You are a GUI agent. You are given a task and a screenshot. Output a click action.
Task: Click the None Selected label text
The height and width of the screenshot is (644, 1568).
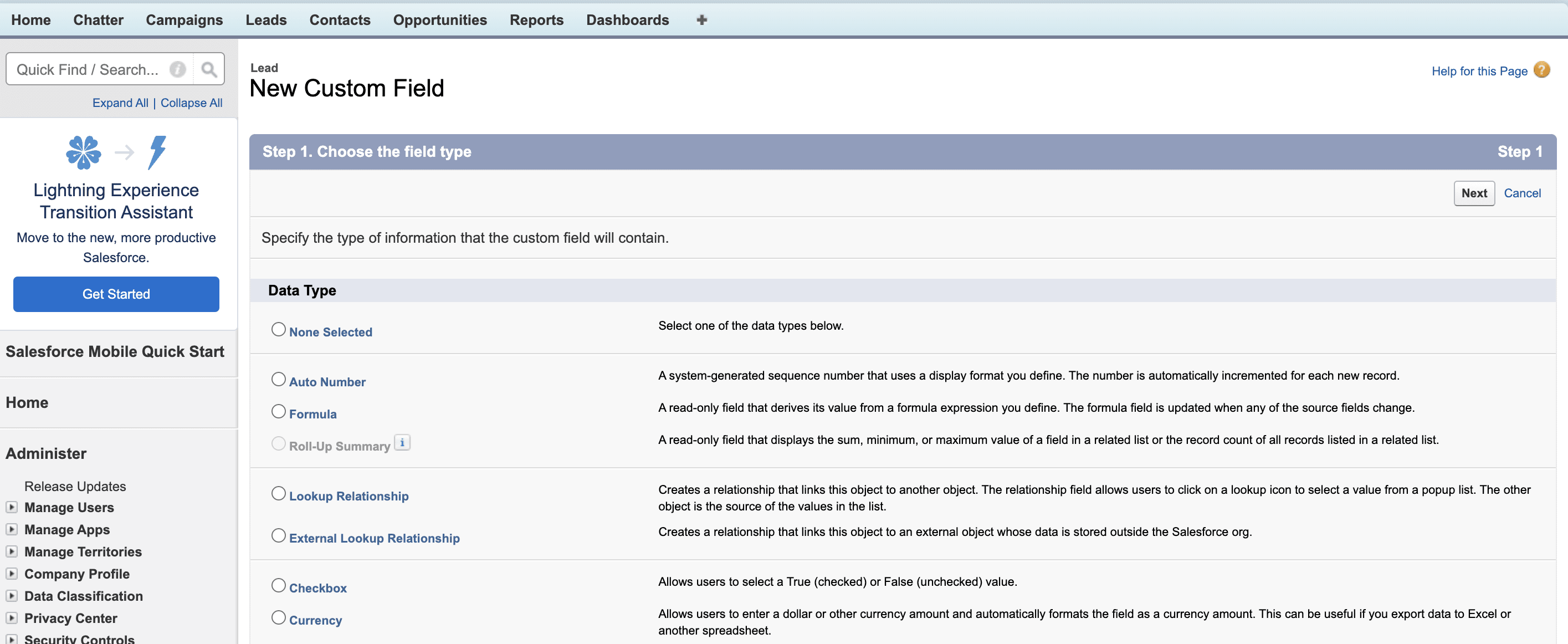(x=331, y=333)
